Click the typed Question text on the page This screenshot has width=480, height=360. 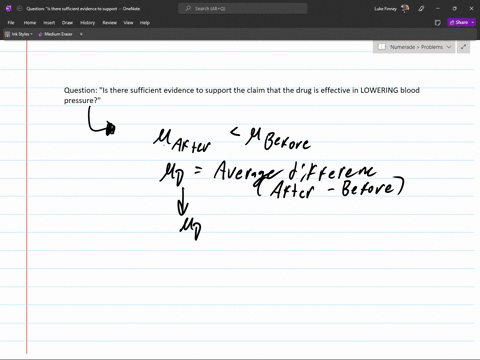tap(242, 95)
